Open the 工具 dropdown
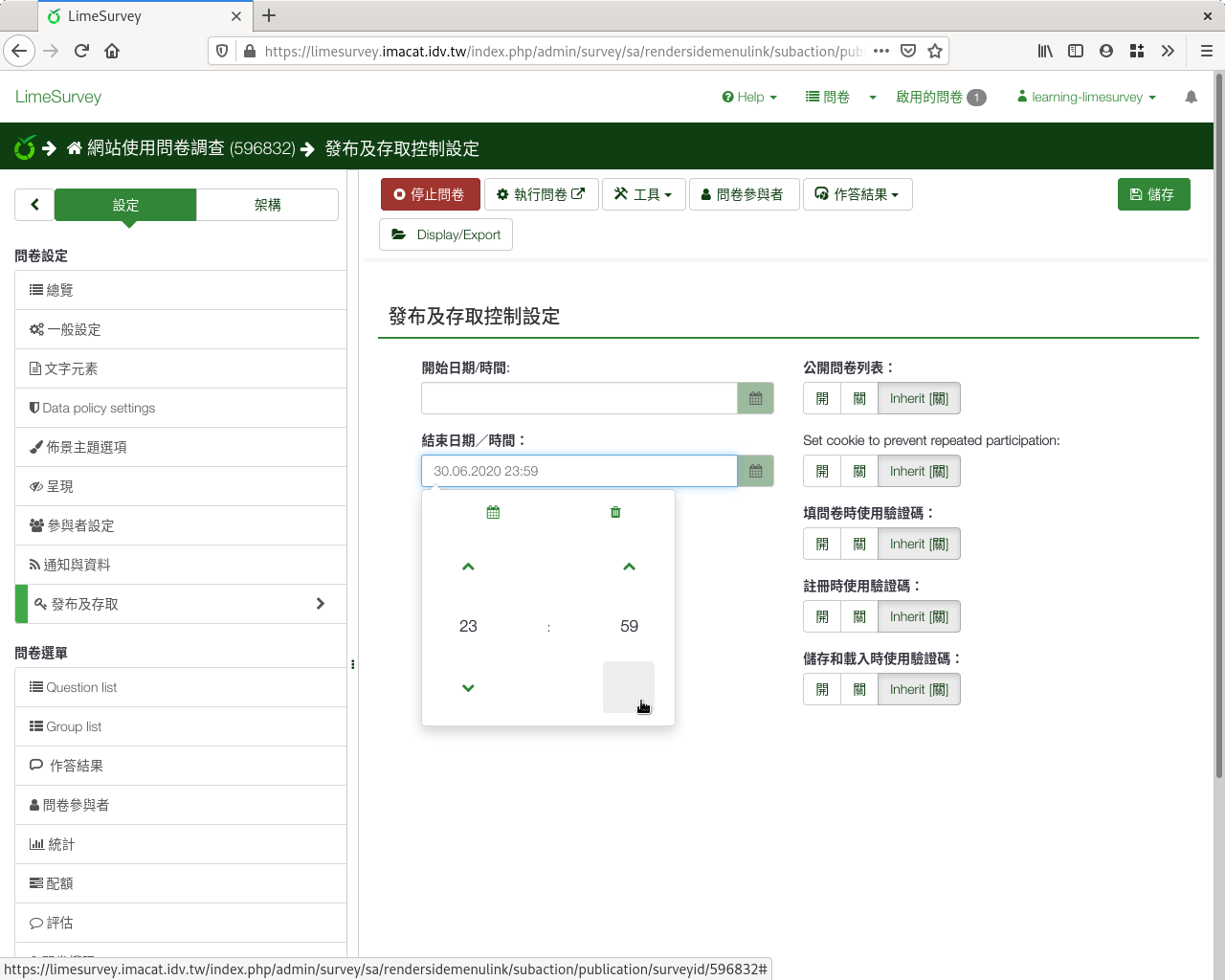Image resolution: width=1225 pixels, height=980 pixels. [x=643, y=194]
